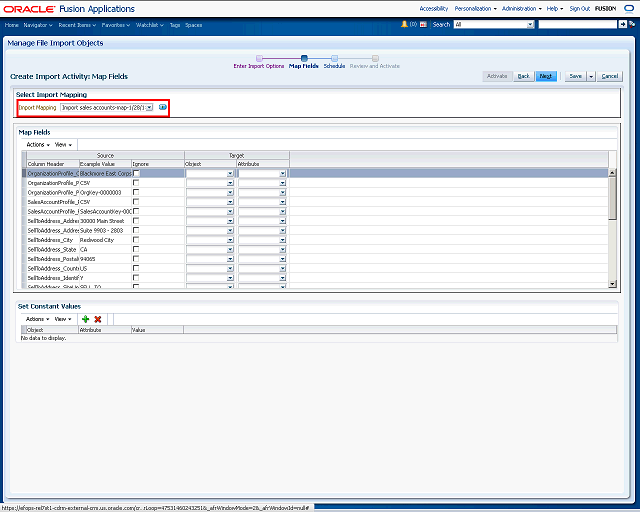Click the green plus add constant value icon
This screenshot has width=640, height=512.
coord(86,318)
